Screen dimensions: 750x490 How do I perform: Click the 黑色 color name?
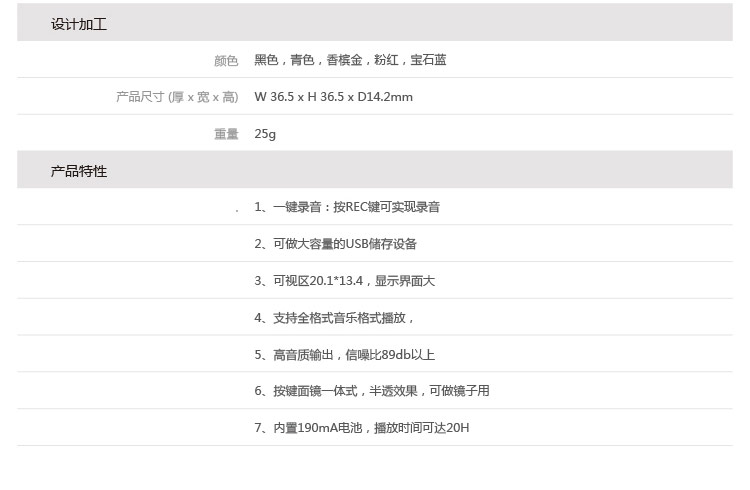click(267, 60)
